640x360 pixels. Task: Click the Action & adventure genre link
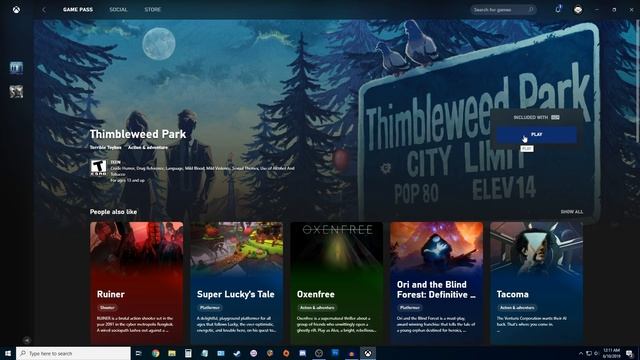[x=148, y=147]
